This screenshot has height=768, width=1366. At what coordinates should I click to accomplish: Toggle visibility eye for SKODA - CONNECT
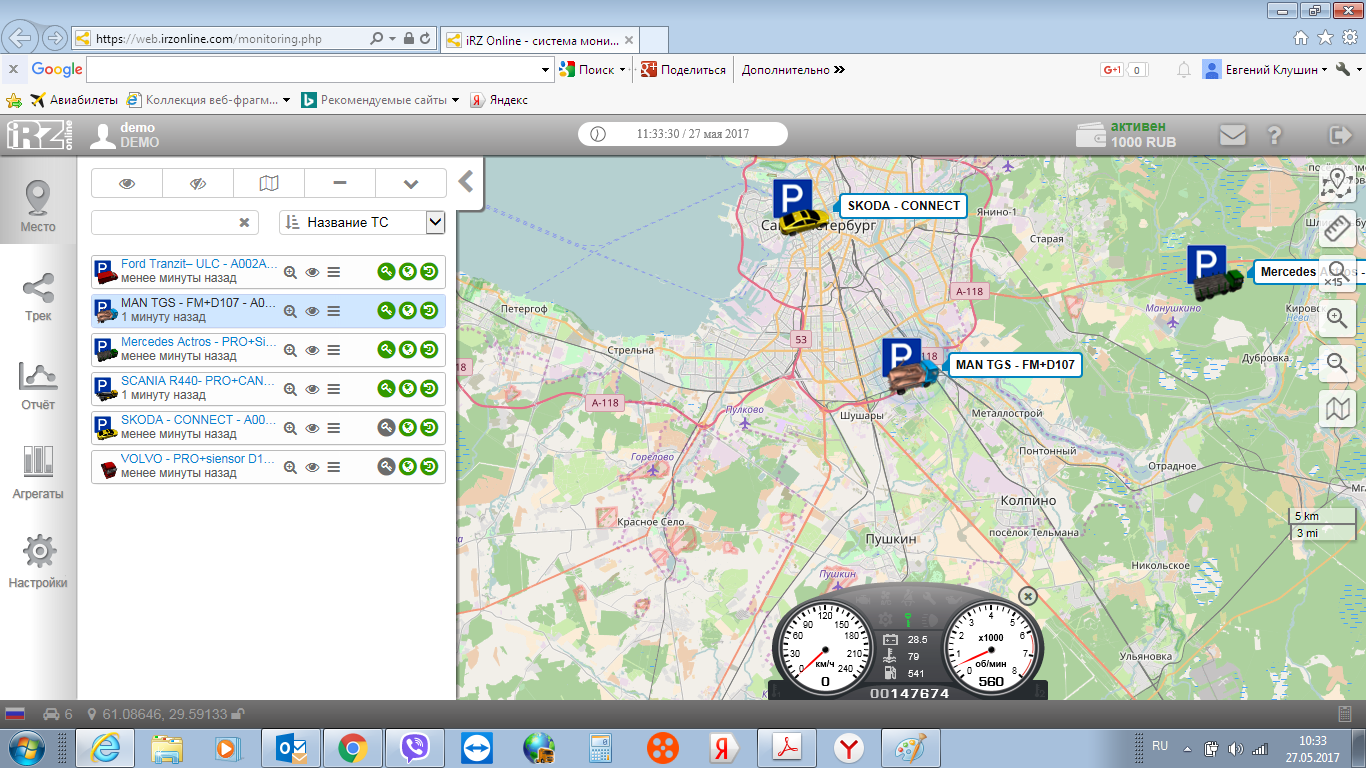pos(312,428)
